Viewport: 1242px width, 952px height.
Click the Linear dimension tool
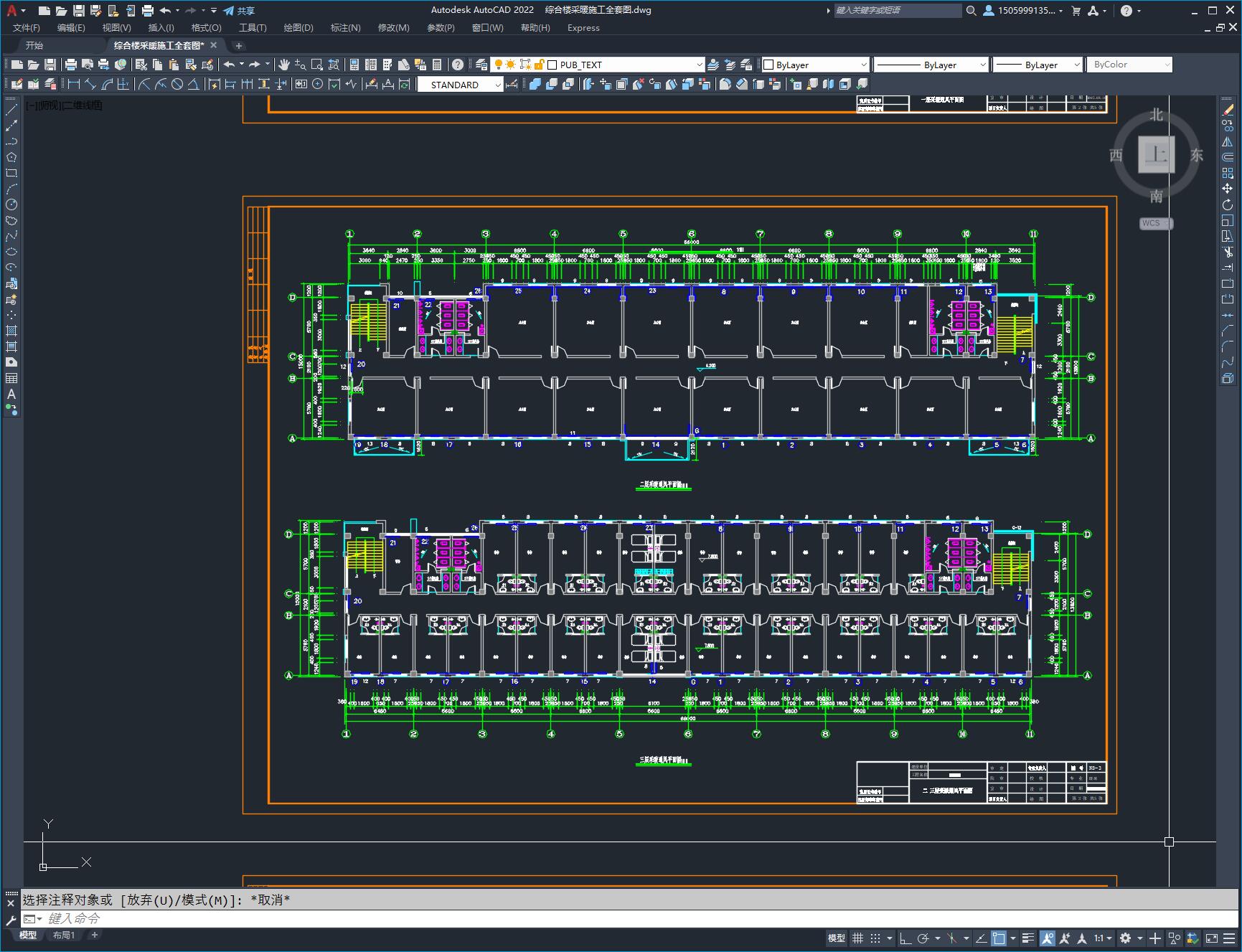73,84
